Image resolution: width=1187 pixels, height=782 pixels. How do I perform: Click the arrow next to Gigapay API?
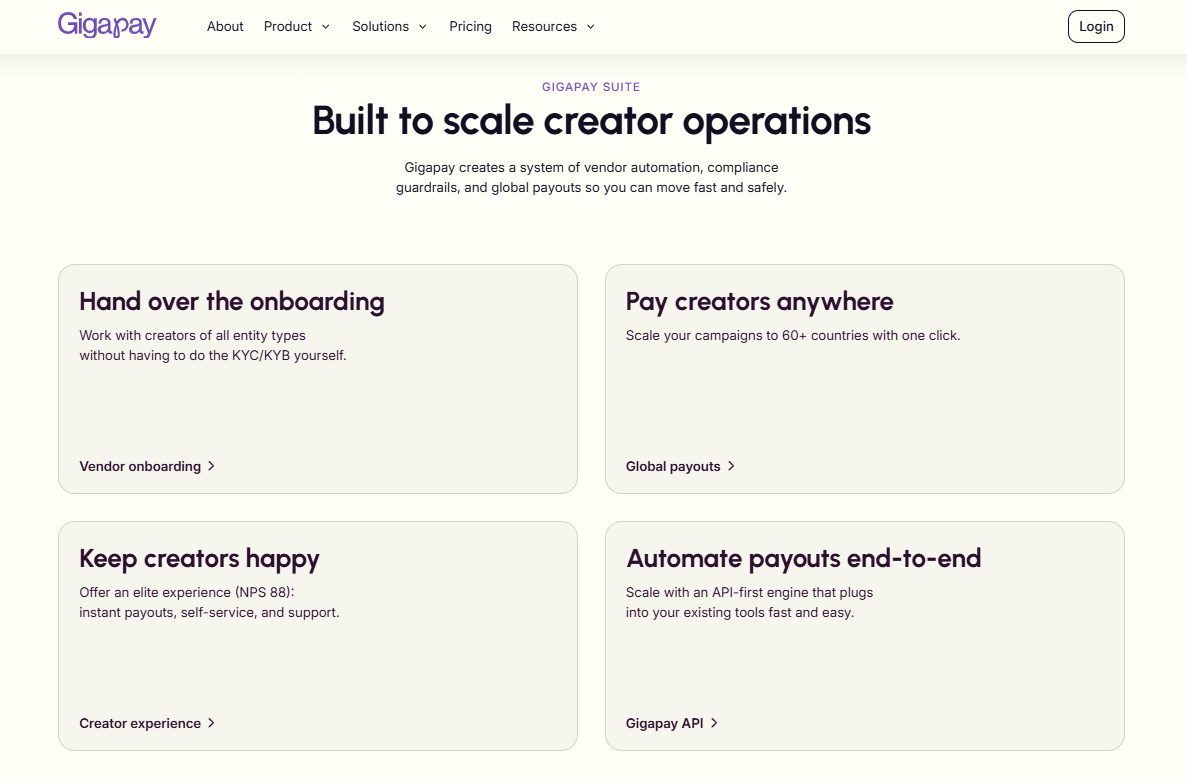pyautogui.click(x=714, y=723)
